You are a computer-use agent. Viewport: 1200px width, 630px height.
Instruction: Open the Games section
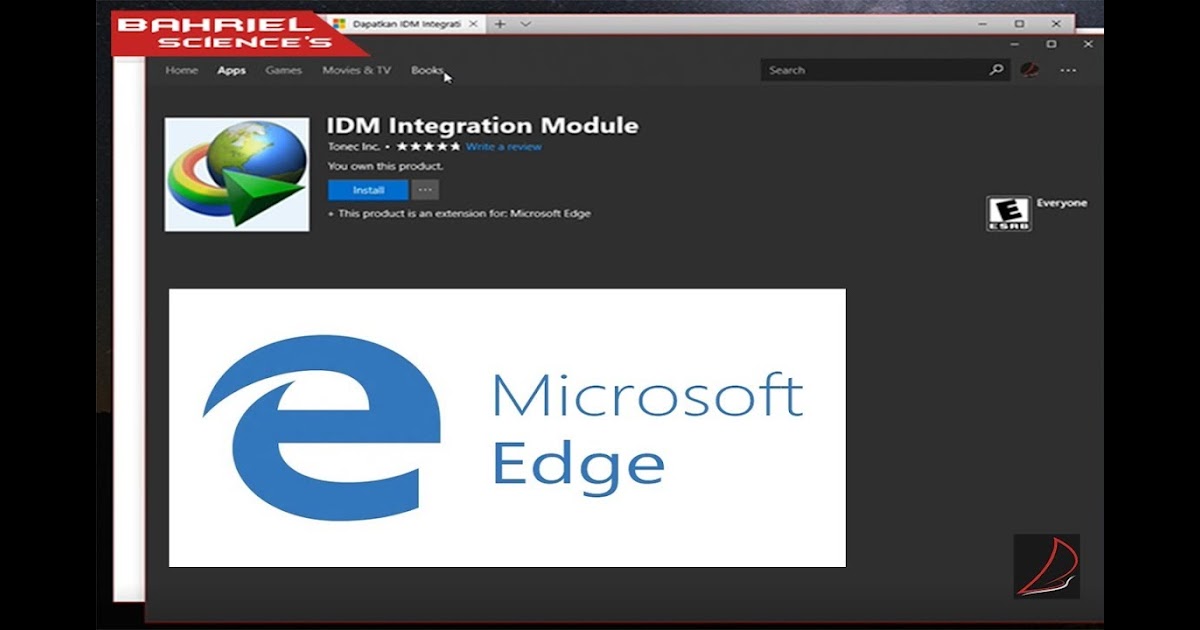[x=283, y=70]
